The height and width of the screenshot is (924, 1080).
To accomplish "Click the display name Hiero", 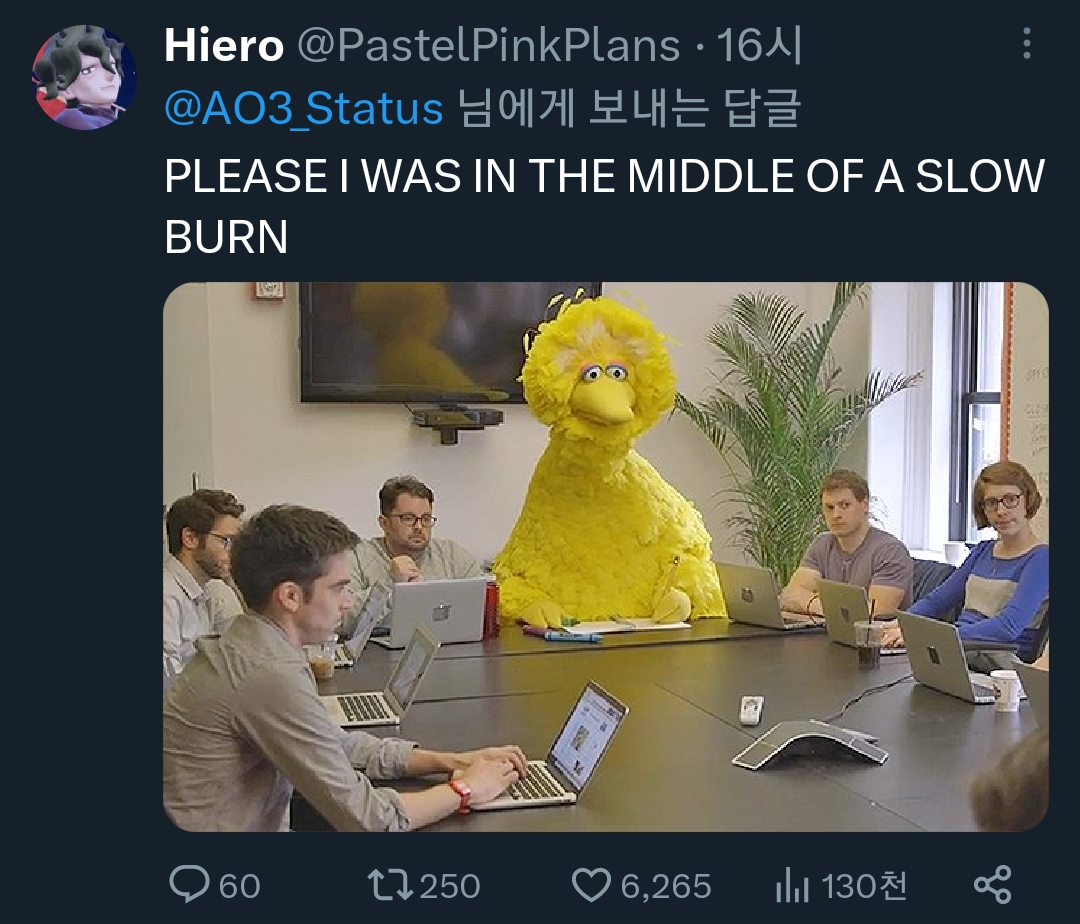I will click(x=223, y=45).
